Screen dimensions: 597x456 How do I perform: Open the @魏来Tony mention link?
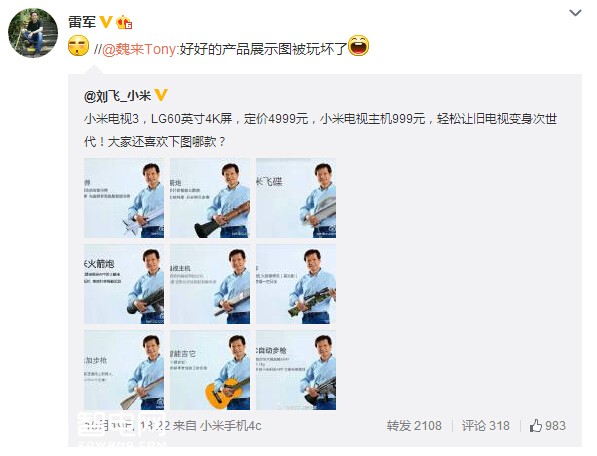click(x=139, y=49)
